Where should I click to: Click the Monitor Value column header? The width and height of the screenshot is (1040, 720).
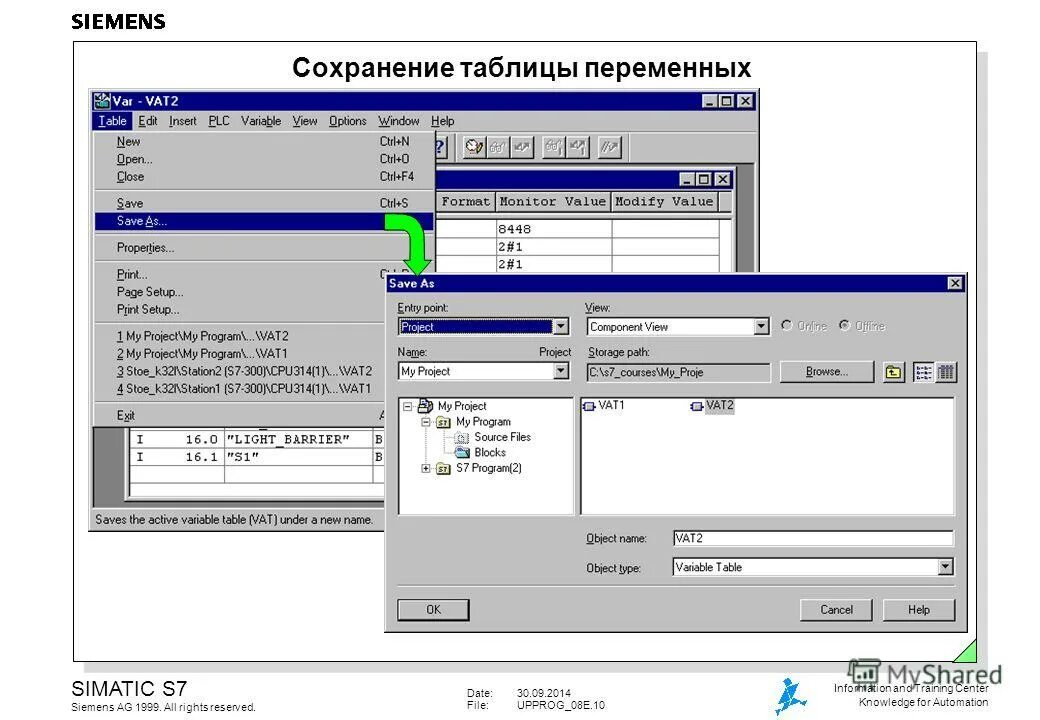click(x=552, y=202)
